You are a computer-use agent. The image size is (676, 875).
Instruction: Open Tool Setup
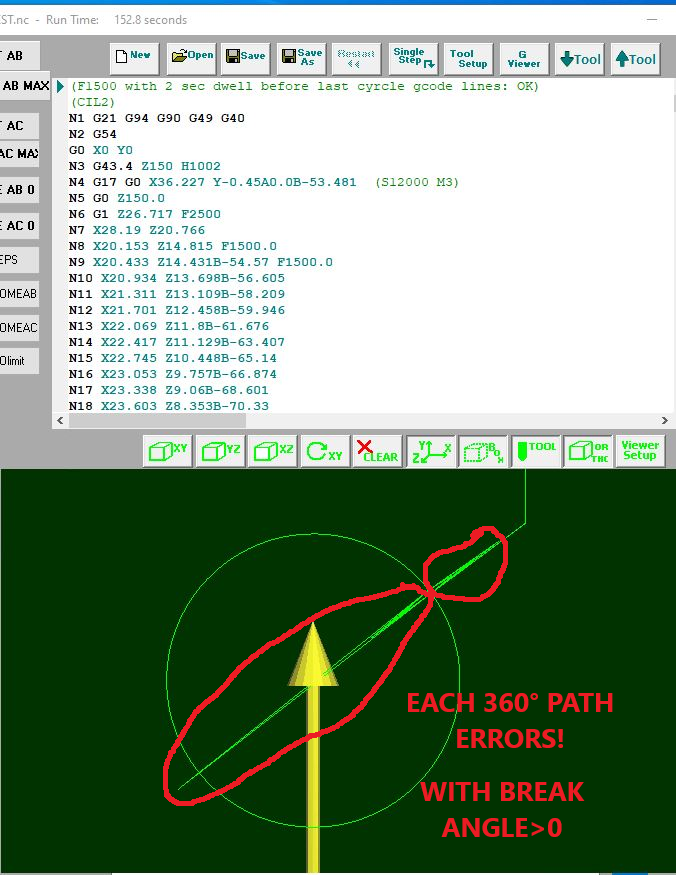tap(468, 58)
